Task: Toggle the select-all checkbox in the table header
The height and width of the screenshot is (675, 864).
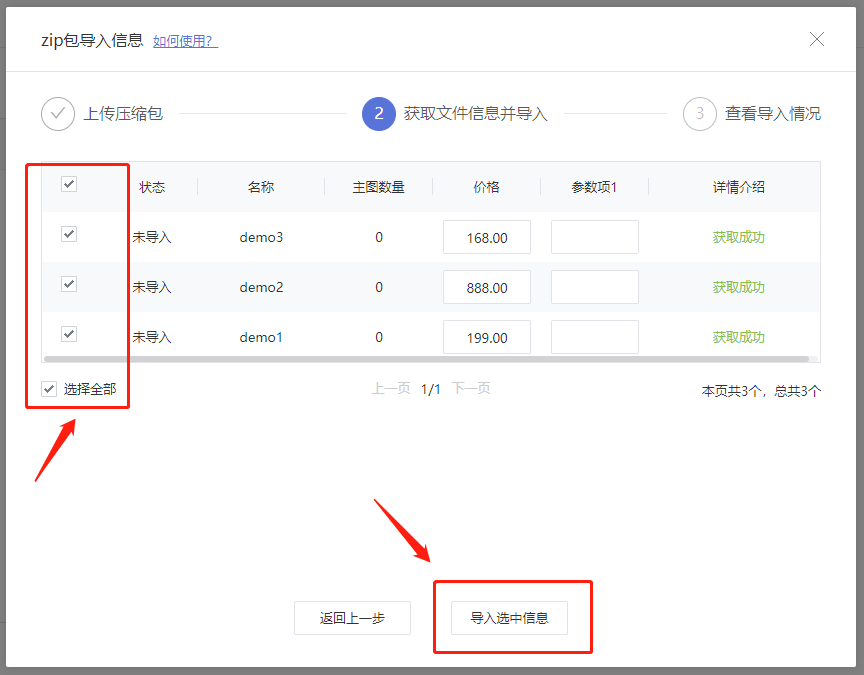Action: pos(68,185)
